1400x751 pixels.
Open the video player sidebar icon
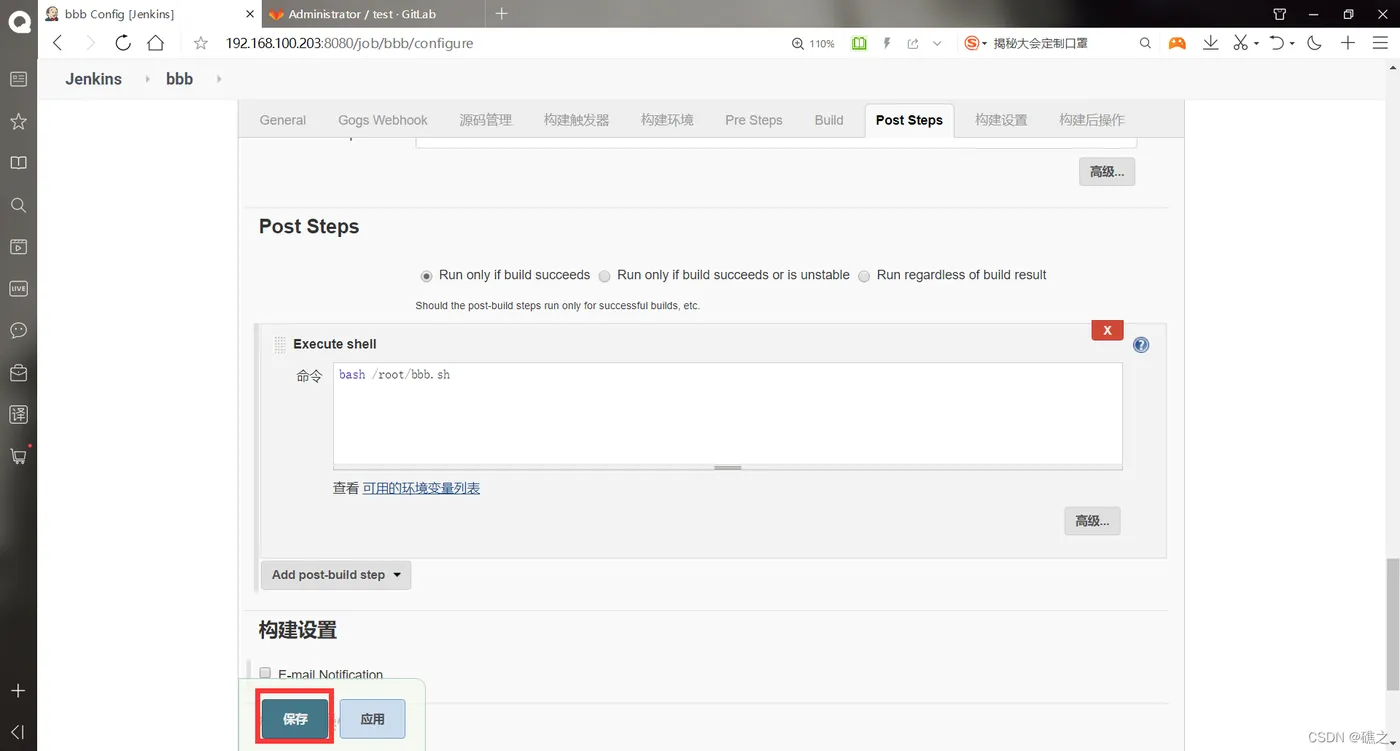click(18, 247)
